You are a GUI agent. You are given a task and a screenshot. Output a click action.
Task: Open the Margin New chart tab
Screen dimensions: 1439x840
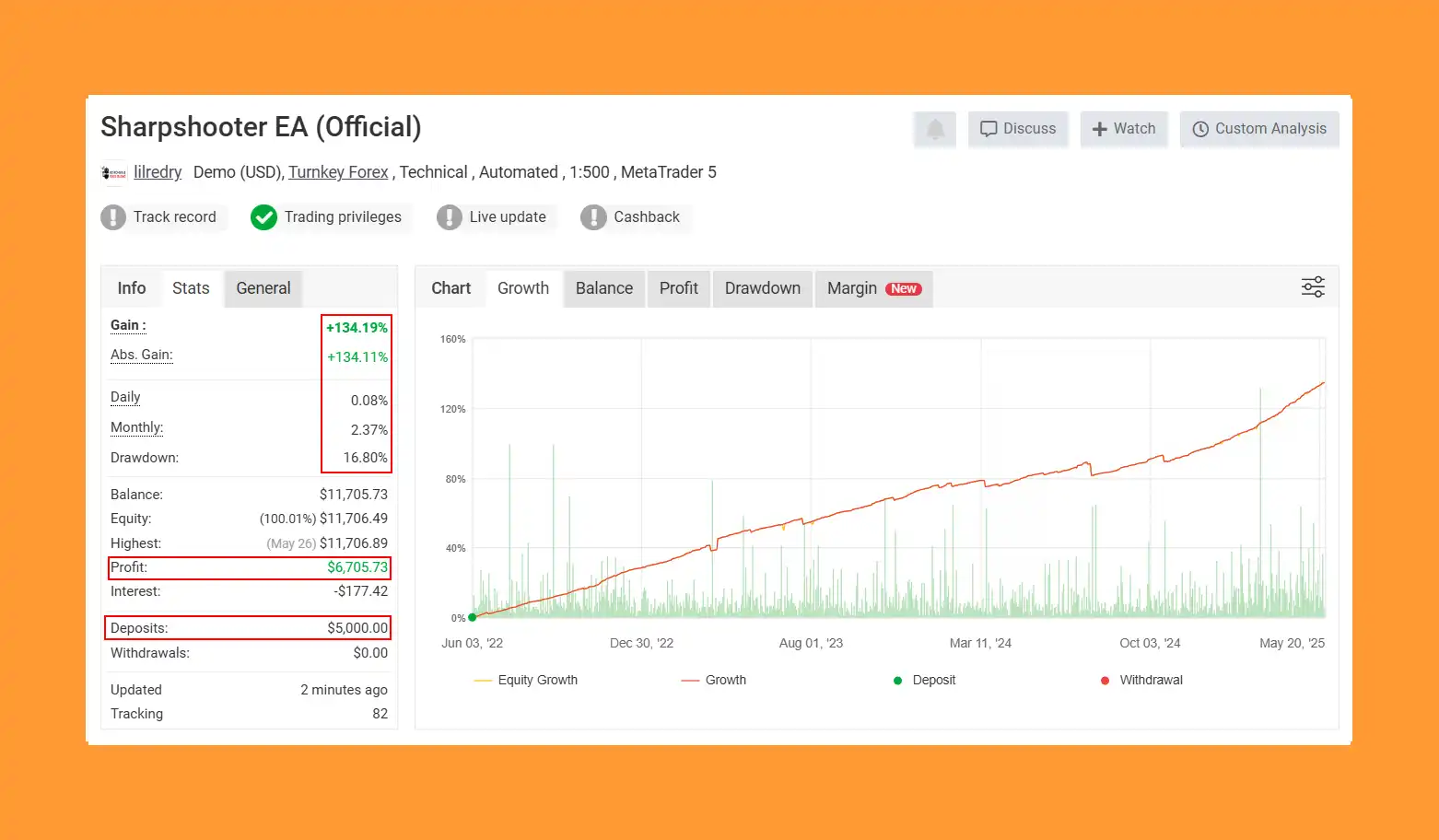pyautogui.click(x=874, y=288)
